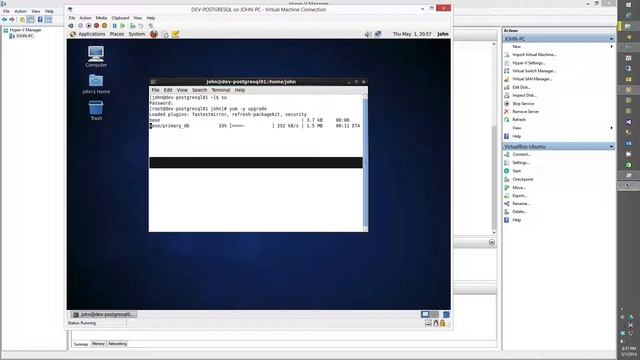Open the File menu in VM Connection window
This screenshot has height=360, width=640.
(72, 18)
